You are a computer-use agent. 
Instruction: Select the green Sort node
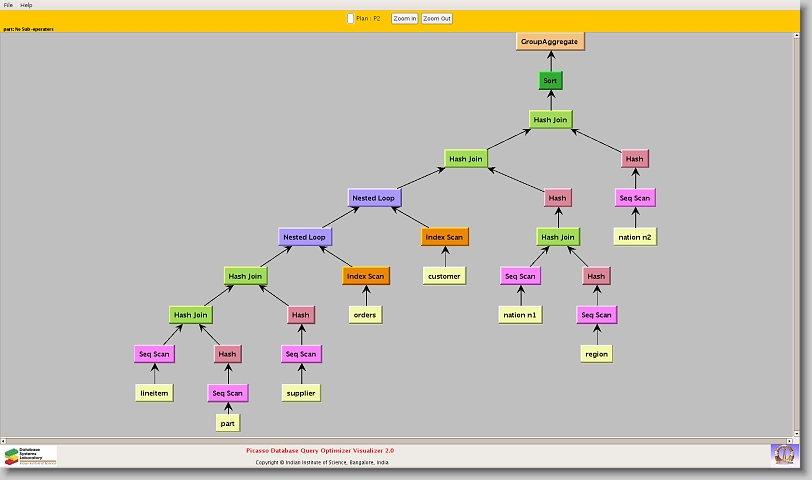(550, 80)
